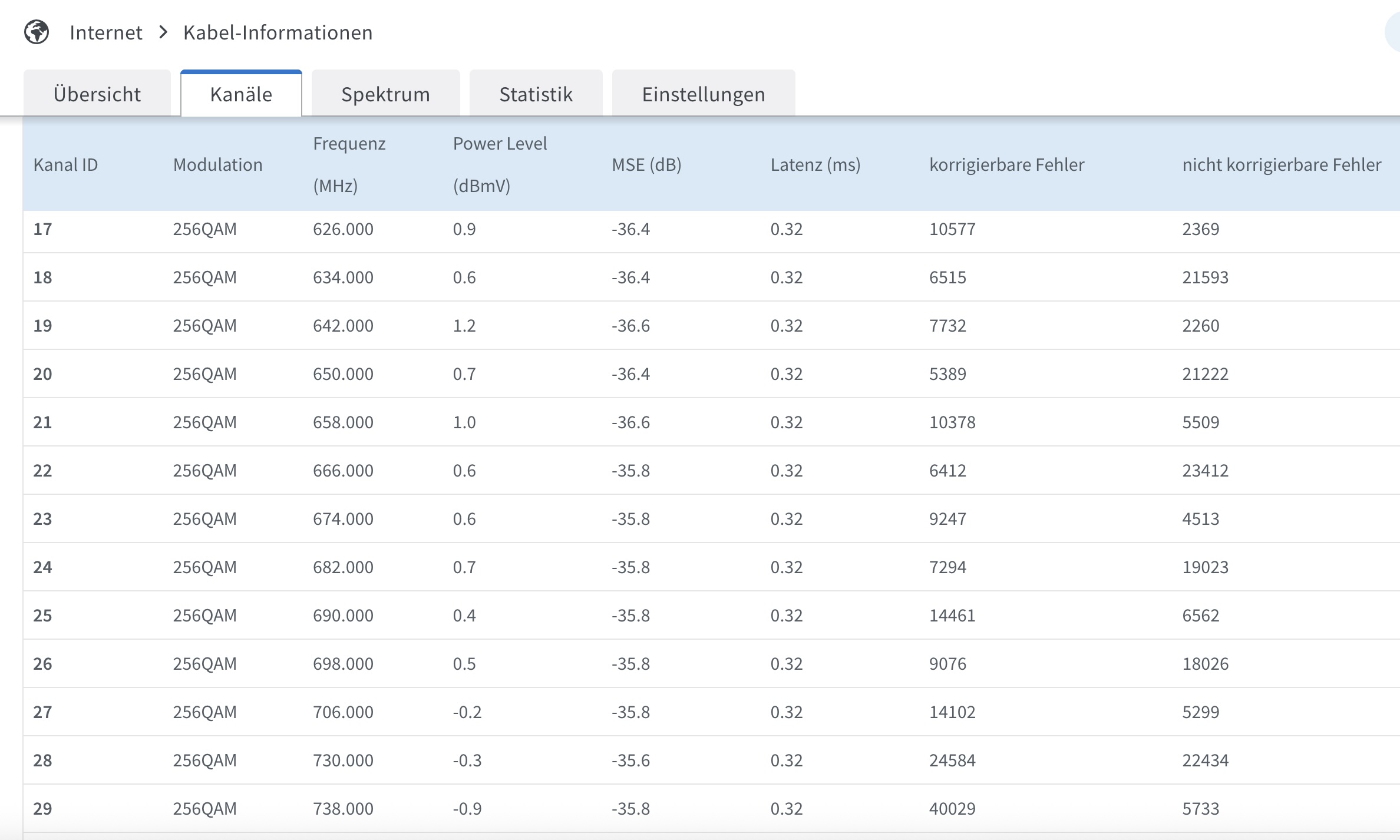Click frequency 730.000 in channel 28 row

tap(343, 760)
